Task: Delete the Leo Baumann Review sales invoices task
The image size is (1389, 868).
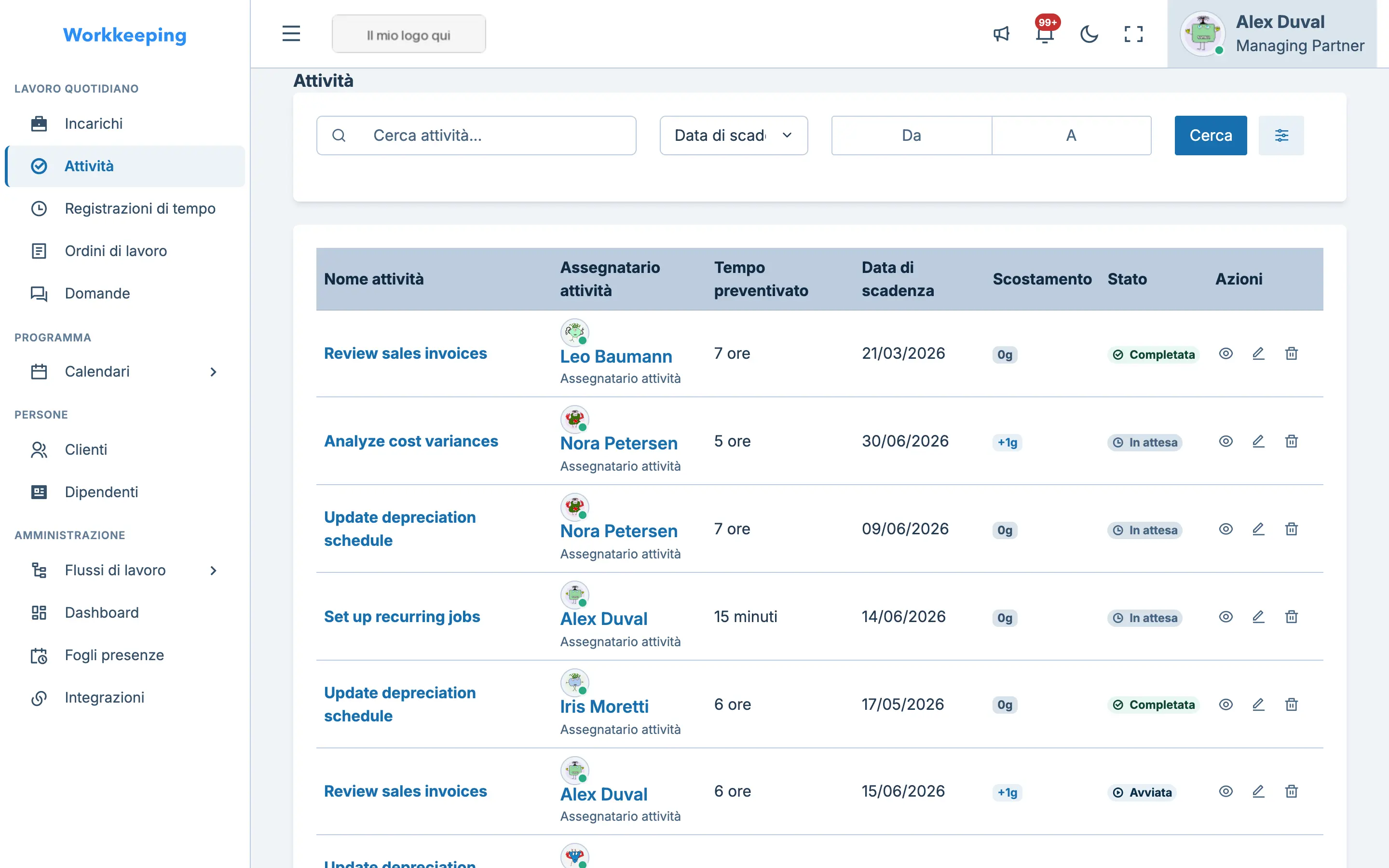Action: [x=1292, y=353]
